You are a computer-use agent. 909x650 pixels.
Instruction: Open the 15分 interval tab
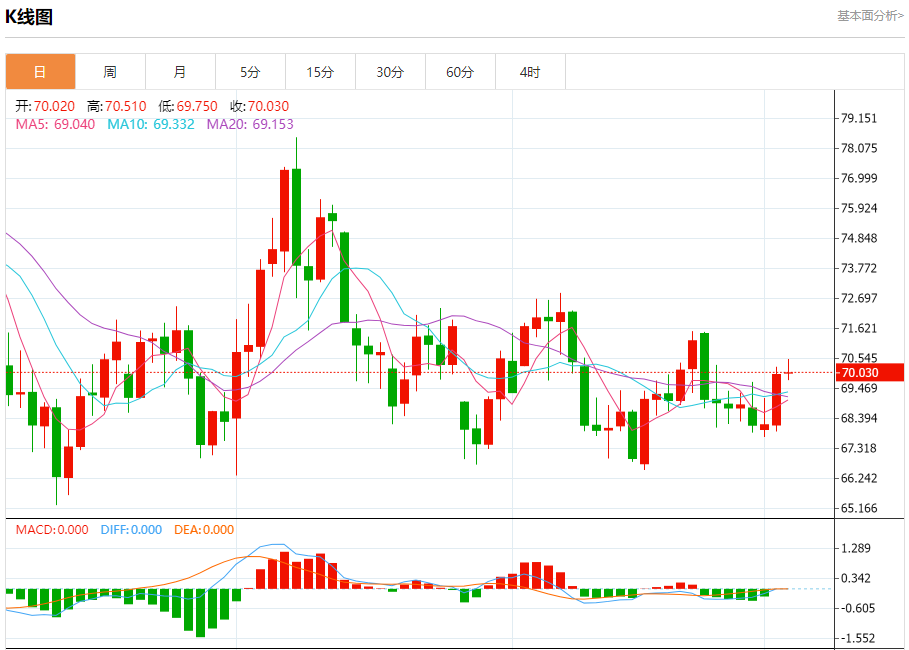tap(320, 72)
